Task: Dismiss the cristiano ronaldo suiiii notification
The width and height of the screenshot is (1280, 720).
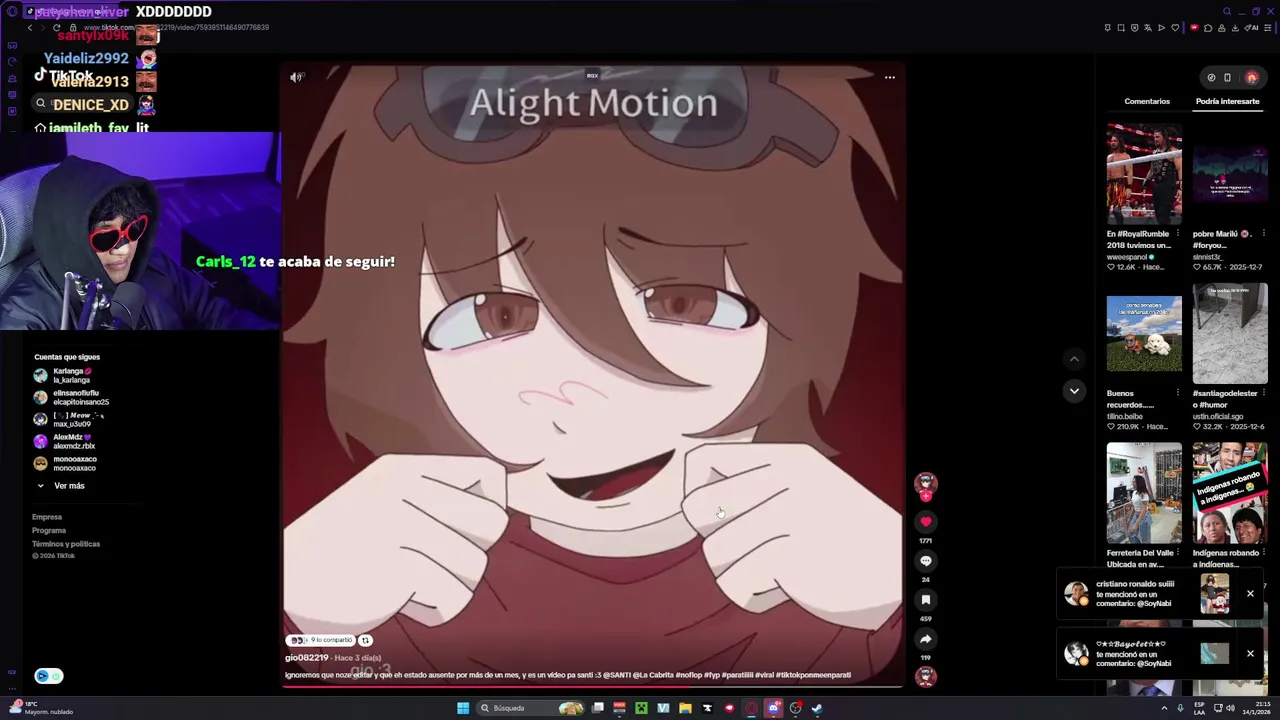Action: tap(1250, 594)
